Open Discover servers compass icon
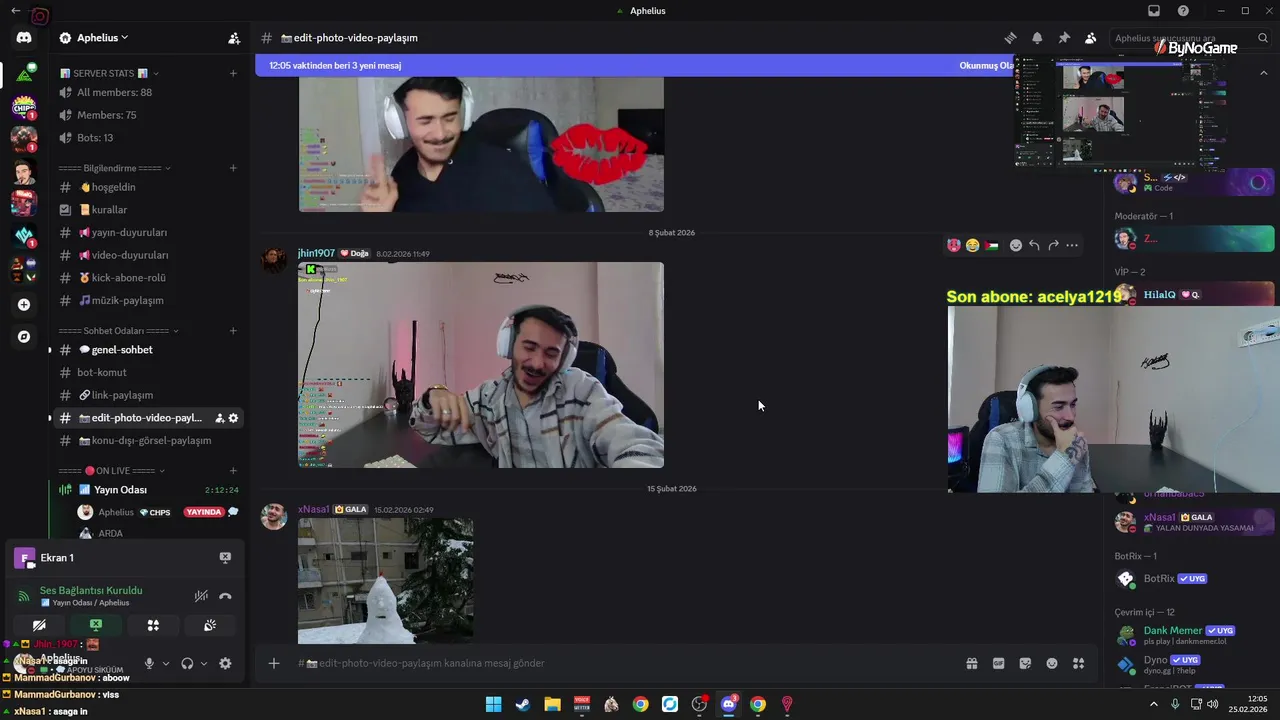The width and height of the screenshot is (1280, 720). pyautogui.click(x=24, y=337)
